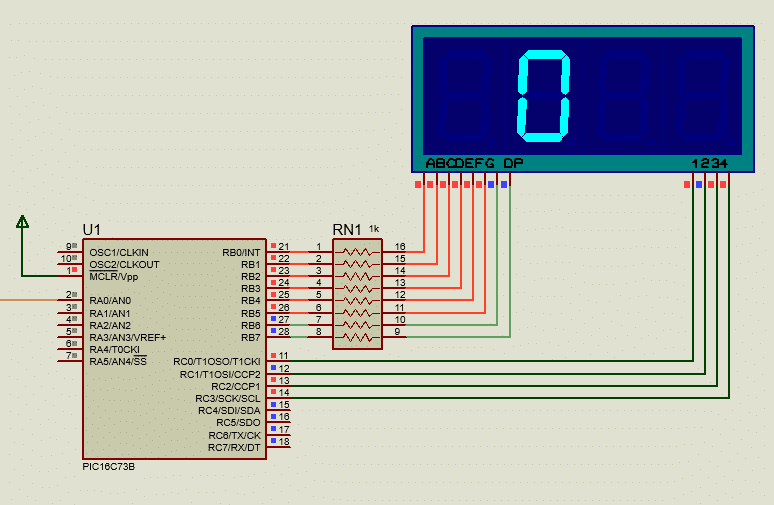Click pin number 26 on U1

click(x=283, y=307)
